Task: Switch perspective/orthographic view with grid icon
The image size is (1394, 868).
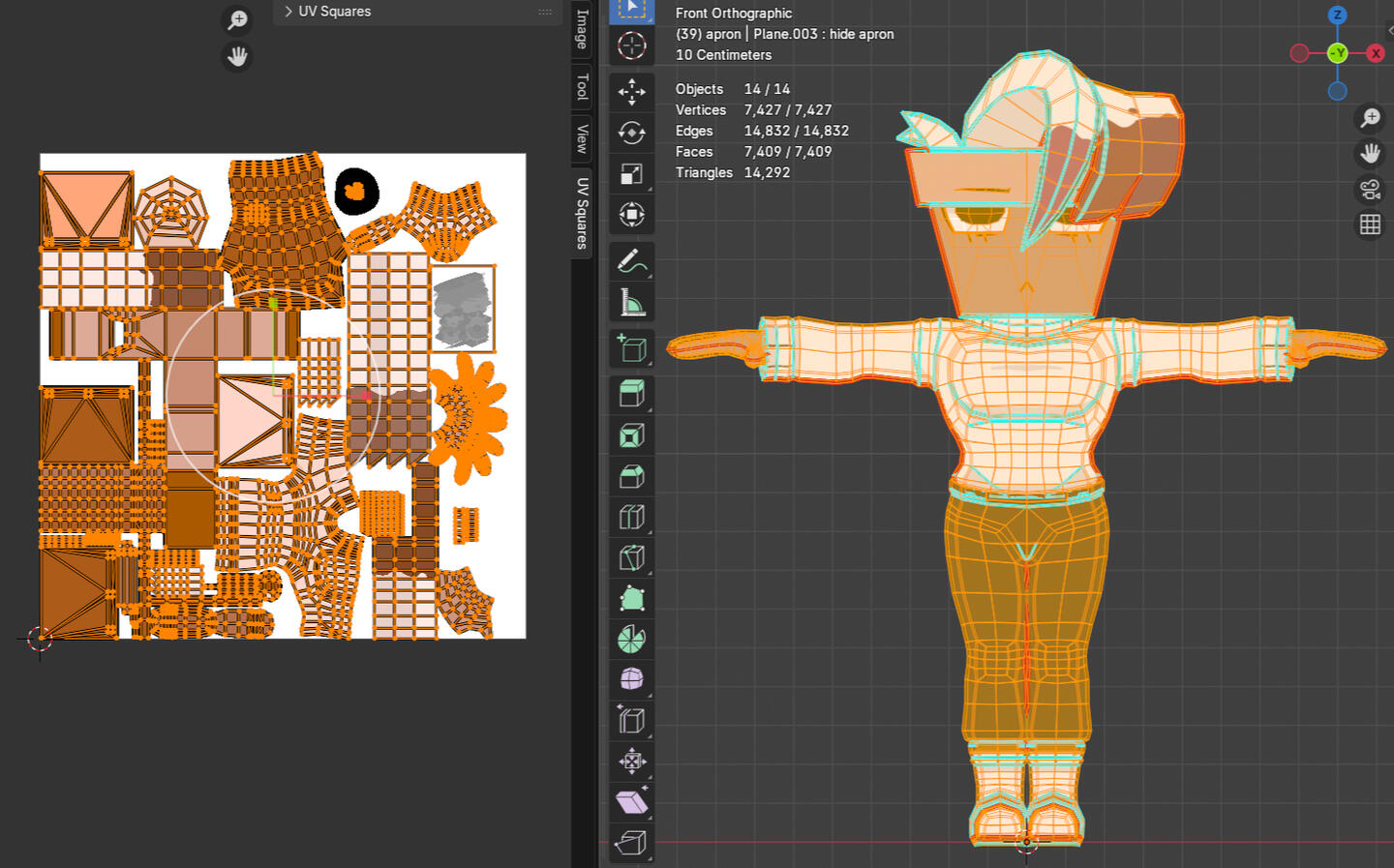Action: click(1370, 224)
